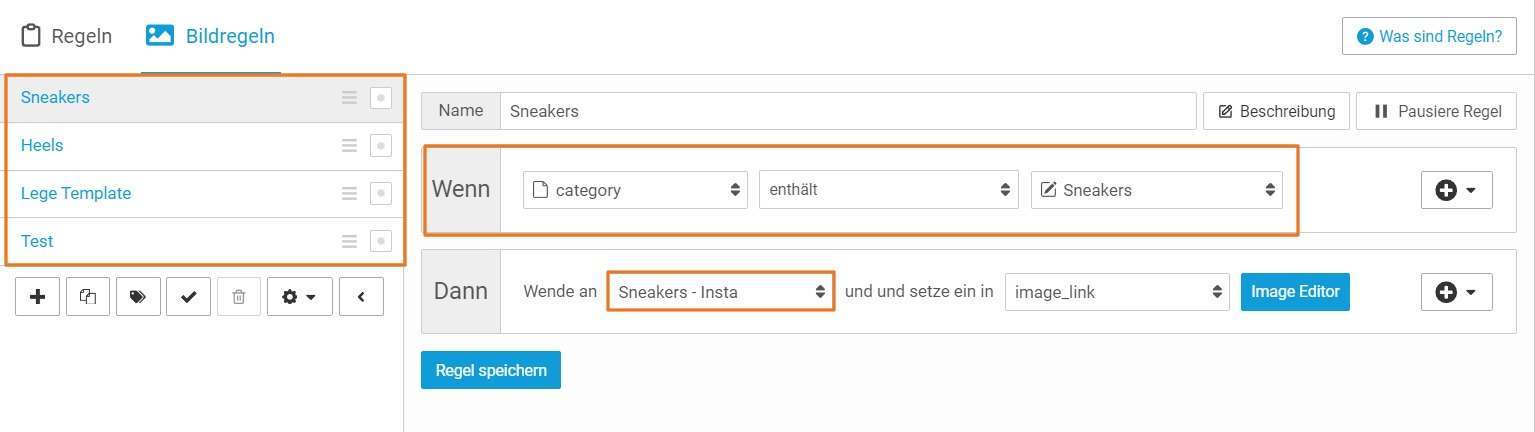Duplicate rule using the copy icon

click(88, 296)
